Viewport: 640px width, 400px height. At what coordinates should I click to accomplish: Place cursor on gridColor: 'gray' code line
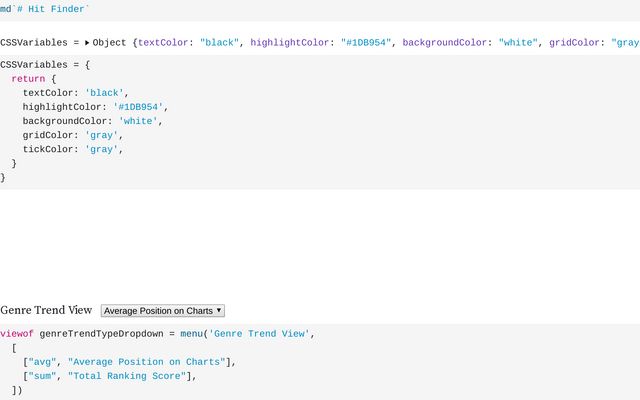tap(73, 135)
